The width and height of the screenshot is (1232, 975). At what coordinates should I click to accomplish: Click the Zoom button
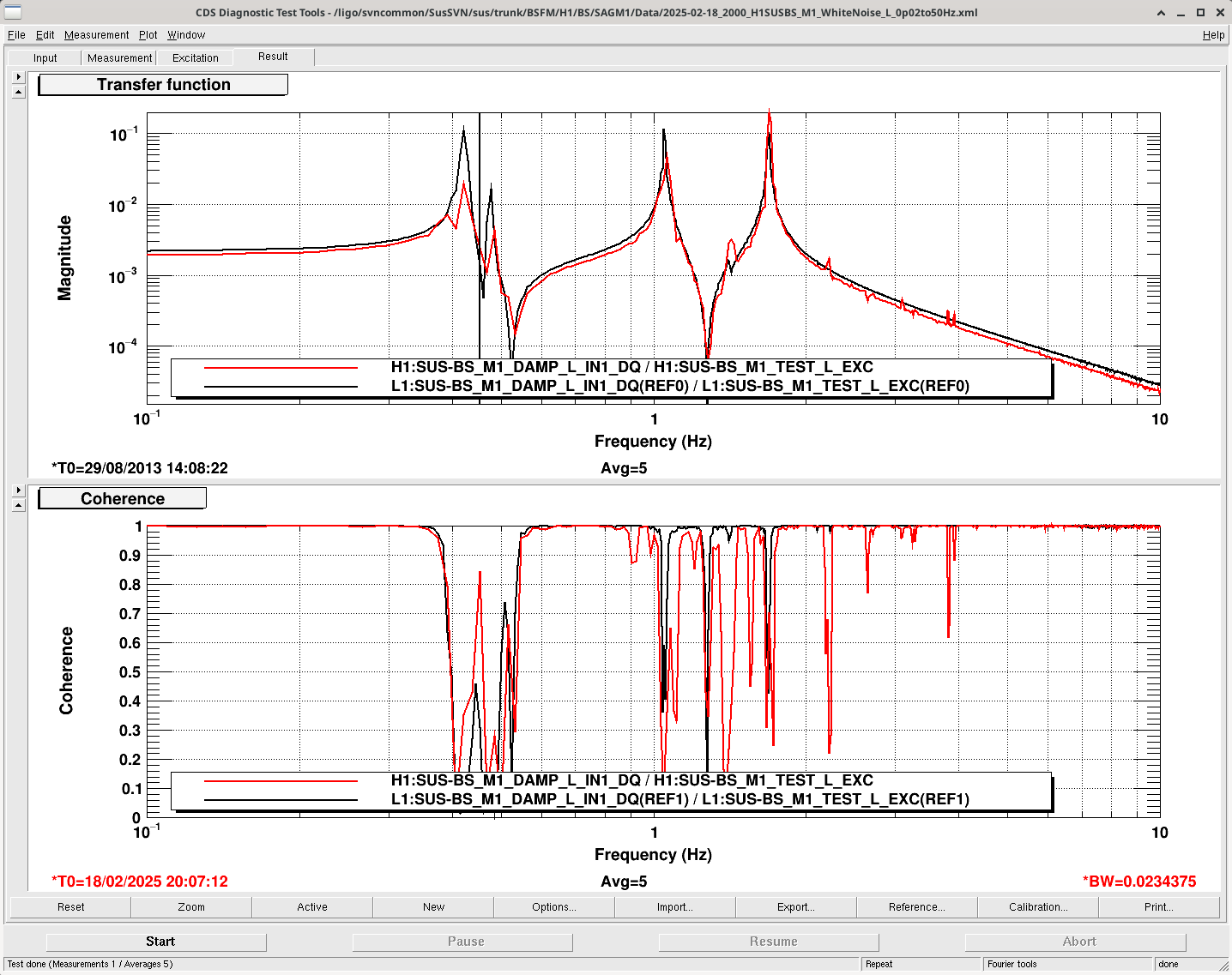(191, 907)
